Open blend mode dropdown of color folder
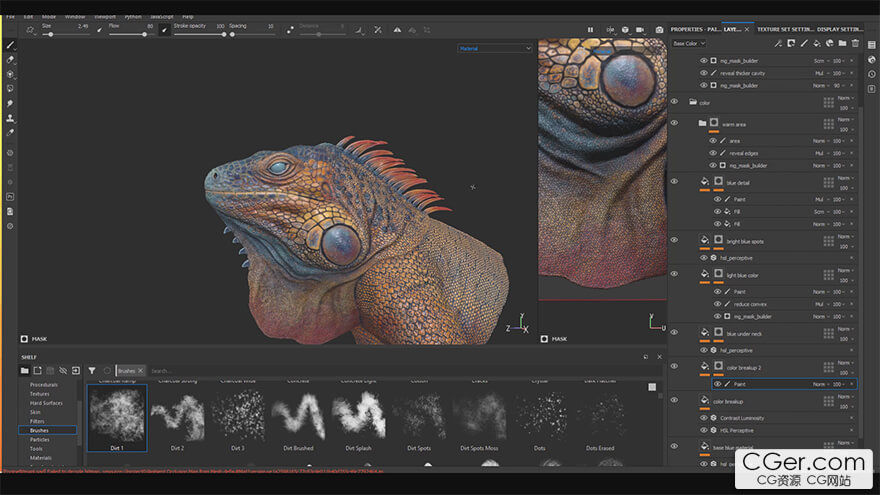The image size is (880, 495). coord(846,98)
